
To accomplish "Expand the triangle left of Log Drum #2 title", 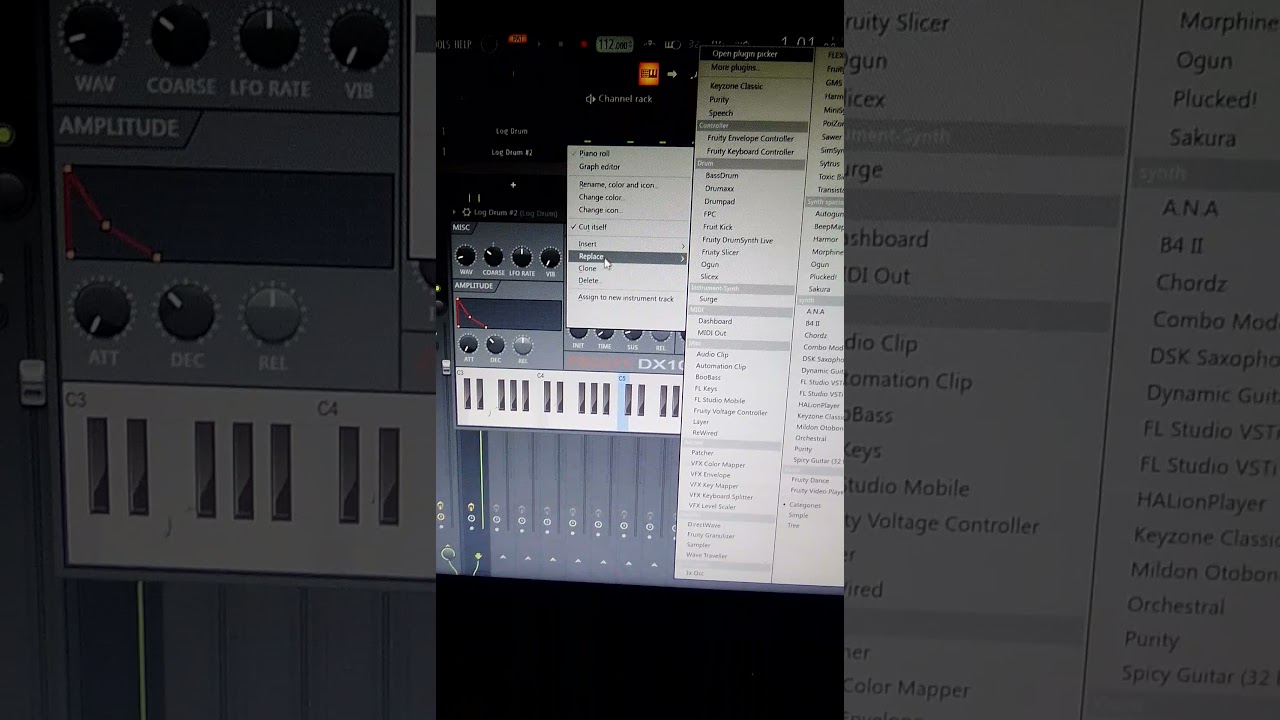I will tap(454, 213).
